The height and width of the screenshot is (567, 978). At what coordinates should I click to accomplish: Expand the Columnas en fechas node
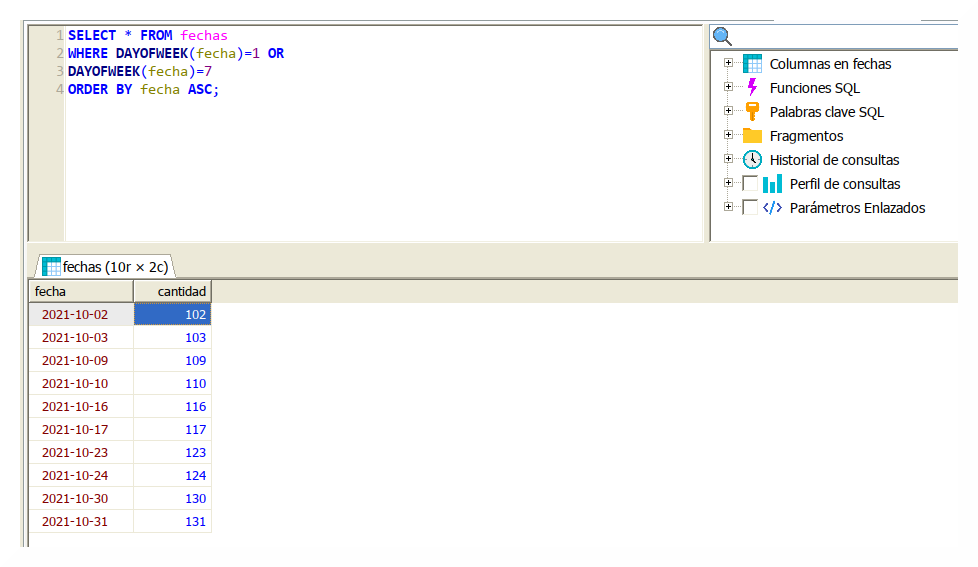pos(728,64)
